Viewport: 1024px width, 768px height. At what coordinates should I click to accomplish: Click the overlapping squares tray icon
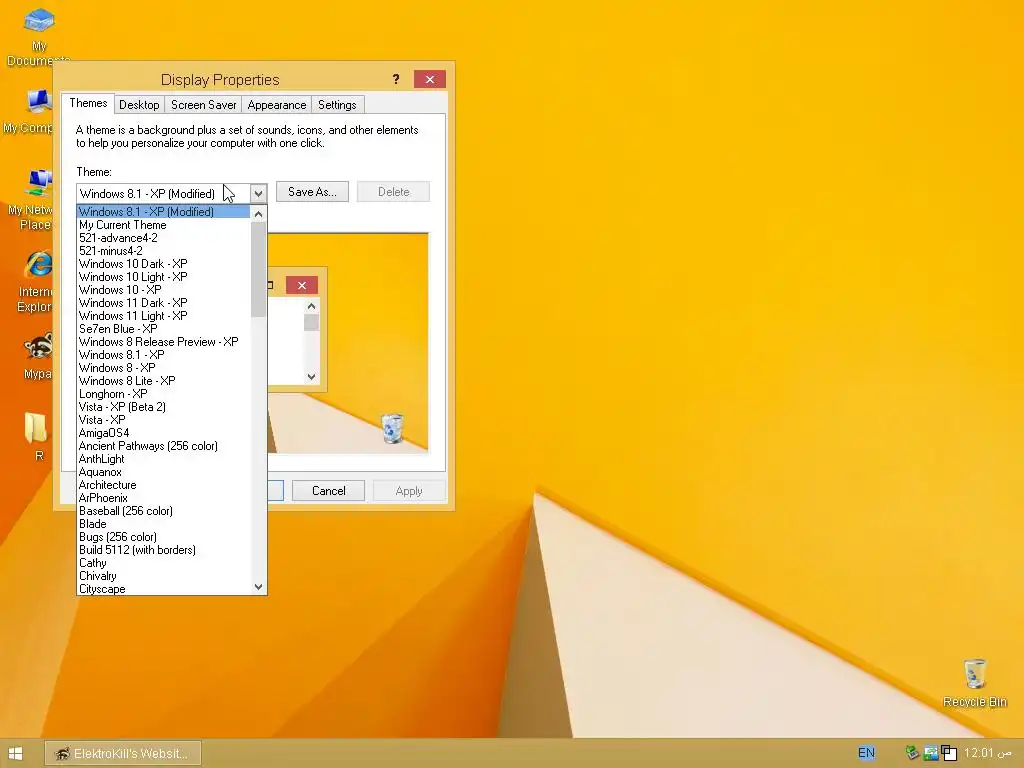[949, 753]
